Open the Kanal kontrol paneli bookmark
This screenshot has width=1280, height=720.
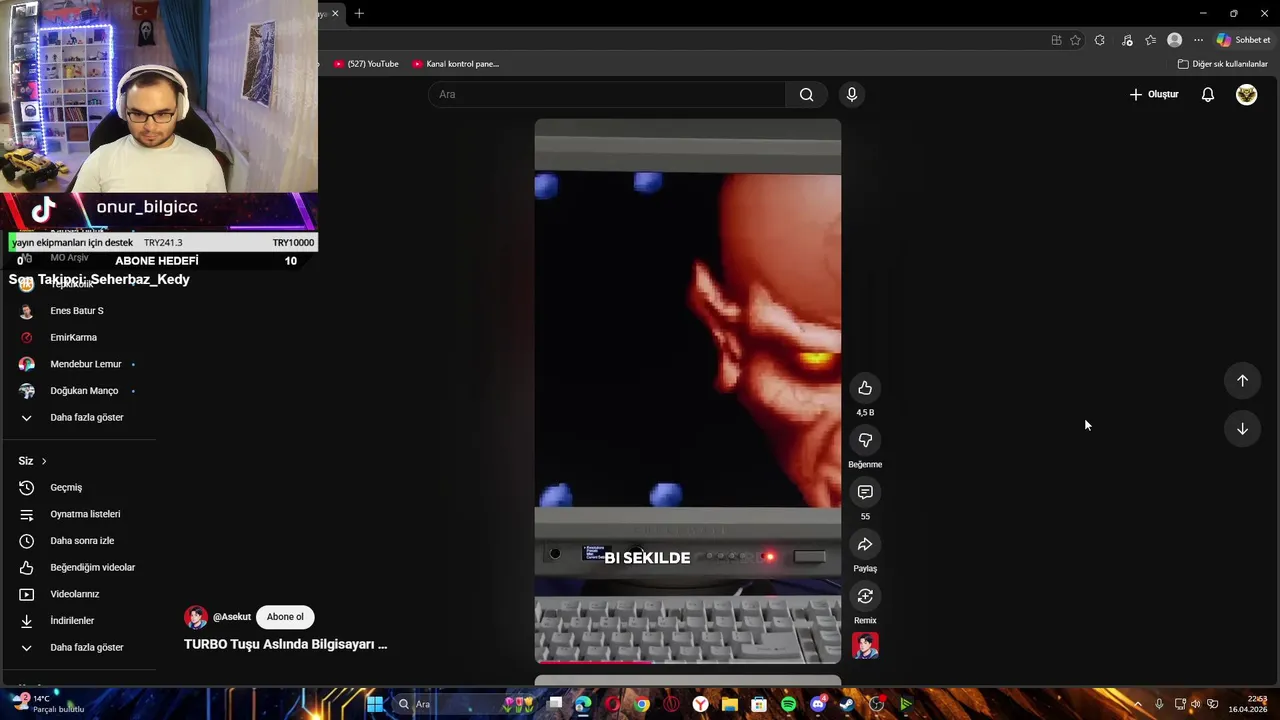click(x=455, y=64)
